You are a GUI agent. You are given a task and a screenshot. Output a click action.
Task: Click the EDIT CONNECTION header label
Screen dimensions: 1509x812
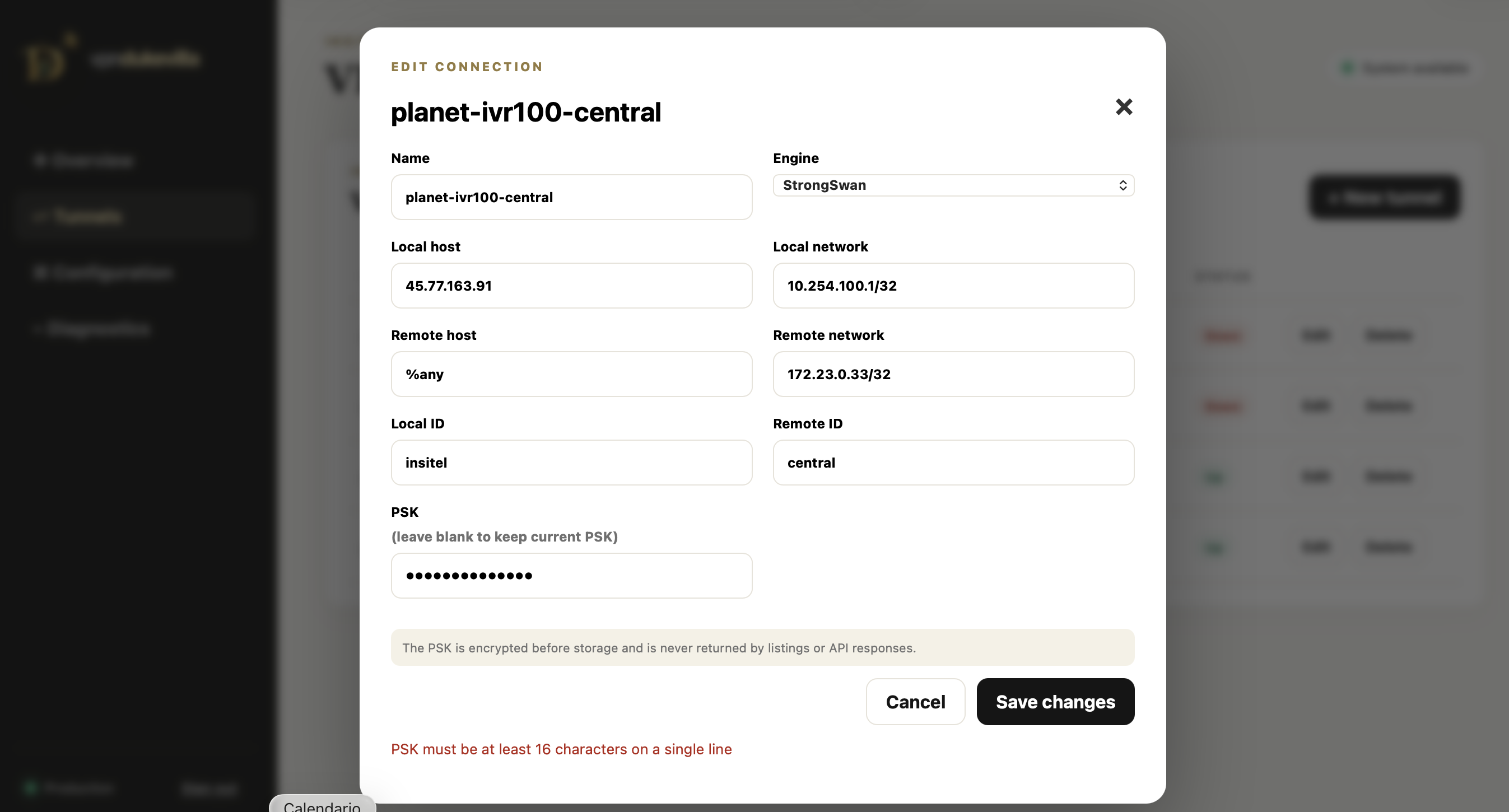pyautogui.click(x=467, y=67)
